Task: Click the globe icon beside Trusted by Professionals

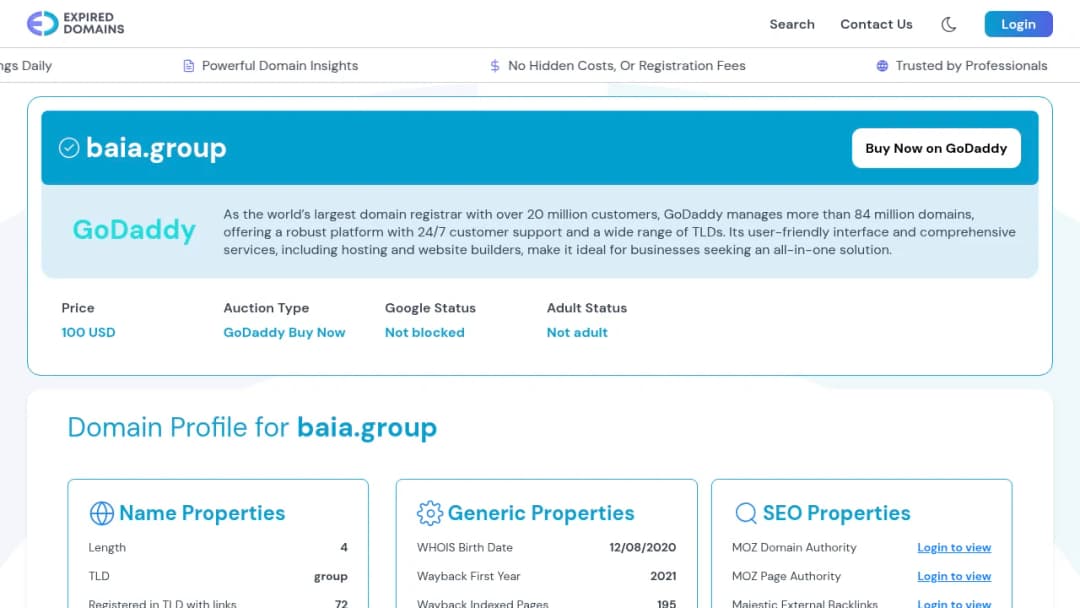Action: point(882,66)
